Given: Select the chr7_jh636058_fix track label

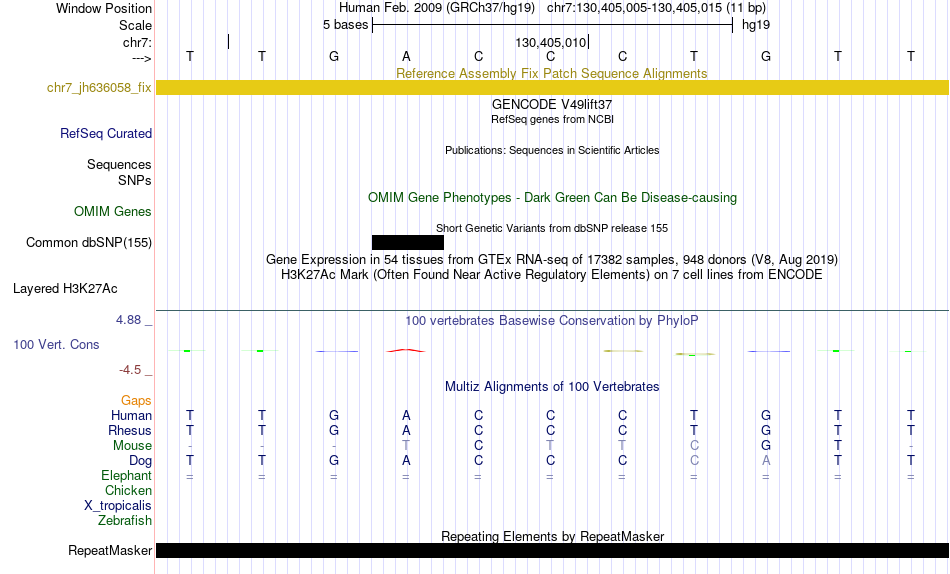Looking at the screenshot, I should point(99,87).
